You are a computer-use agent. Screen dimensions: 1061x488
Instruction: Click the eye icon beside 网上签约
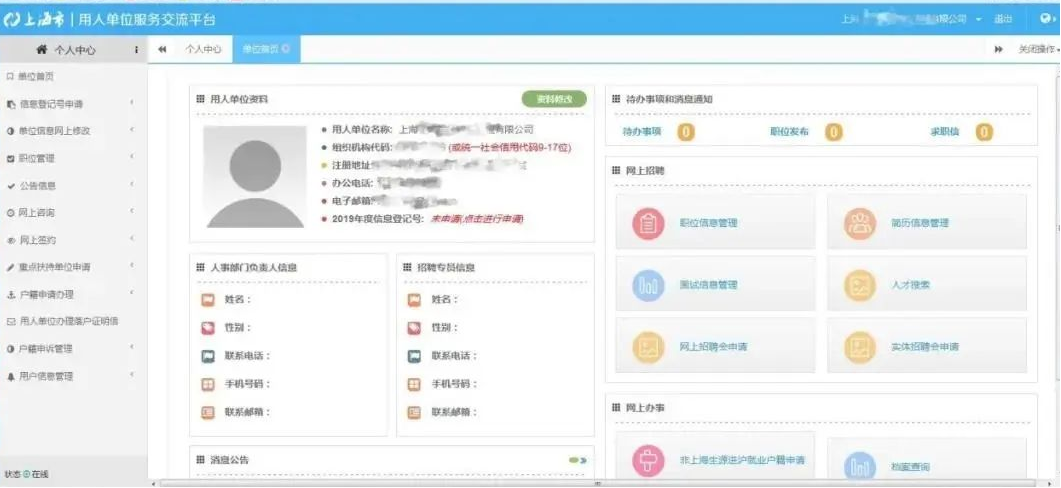[x=10, y=240]
